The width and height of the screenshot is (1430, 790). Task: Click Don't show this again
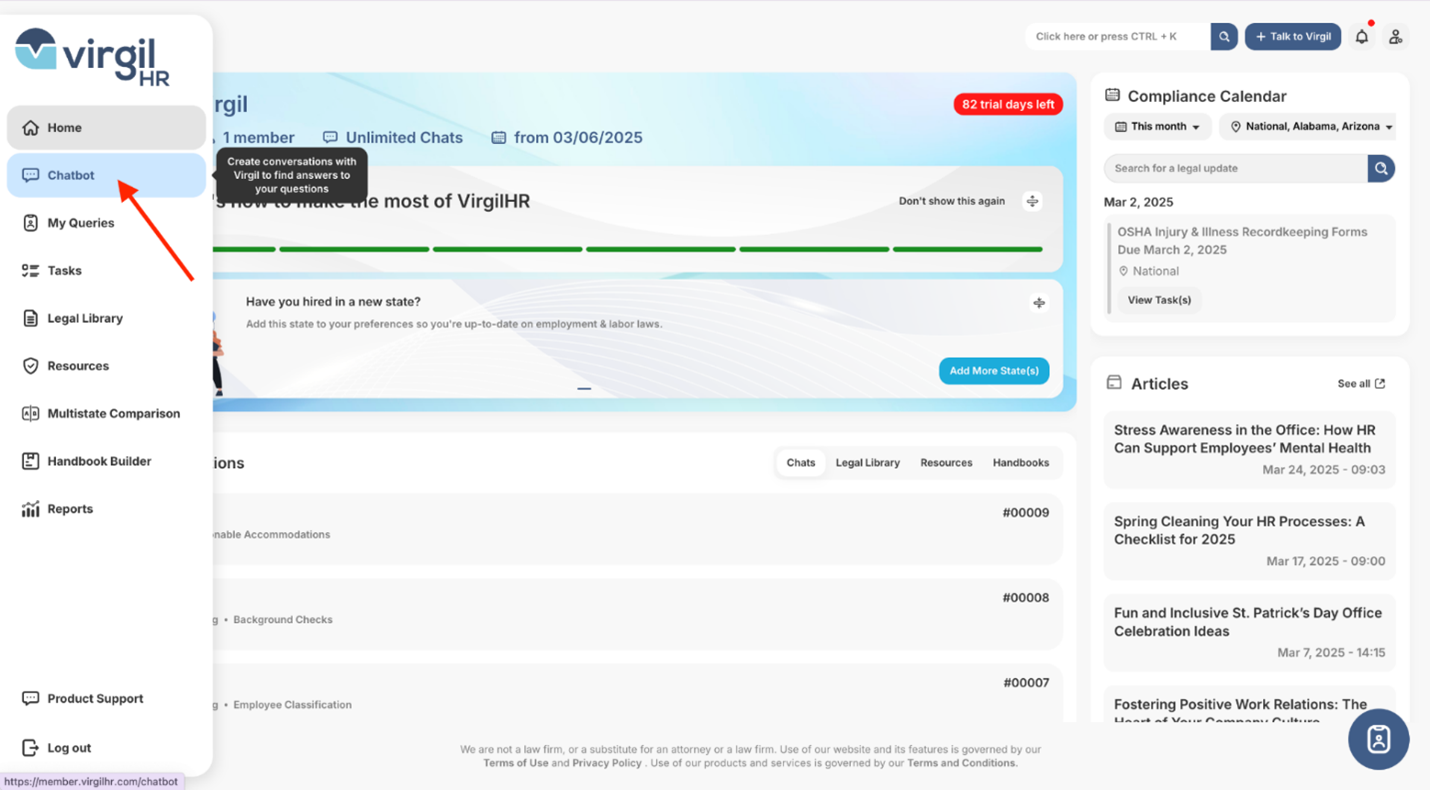(952, 201)
